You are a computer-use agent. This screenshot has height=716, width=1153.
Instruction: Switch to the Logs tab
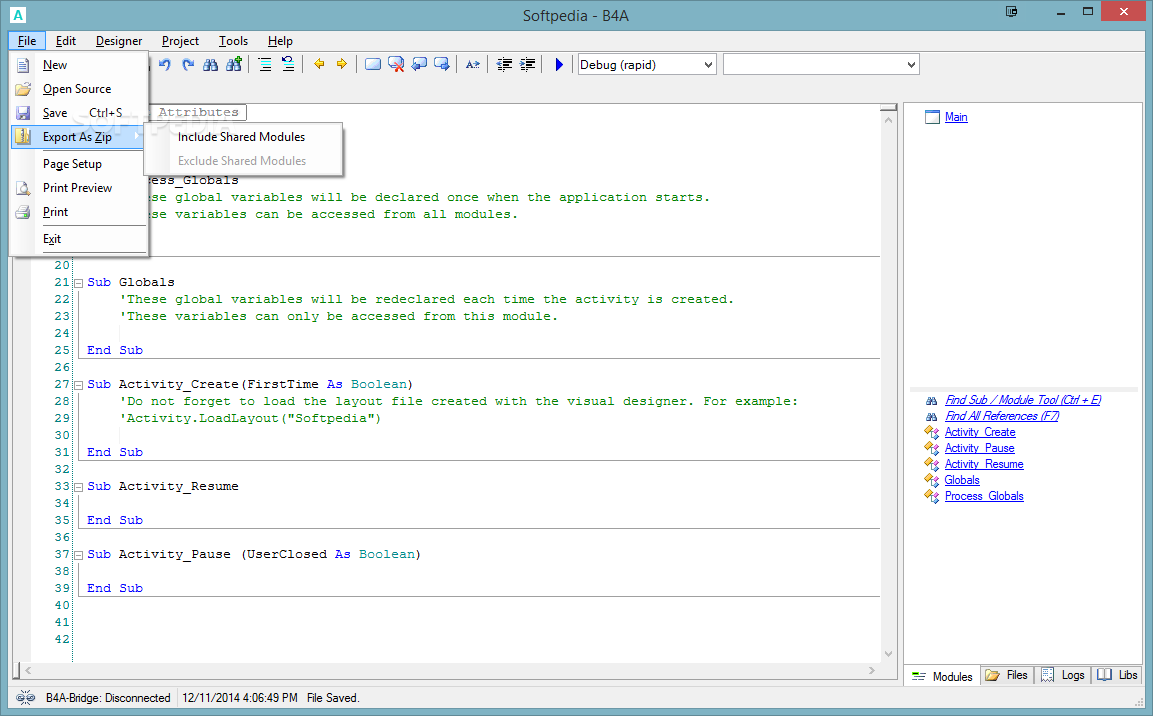(x=1063, y=675)
